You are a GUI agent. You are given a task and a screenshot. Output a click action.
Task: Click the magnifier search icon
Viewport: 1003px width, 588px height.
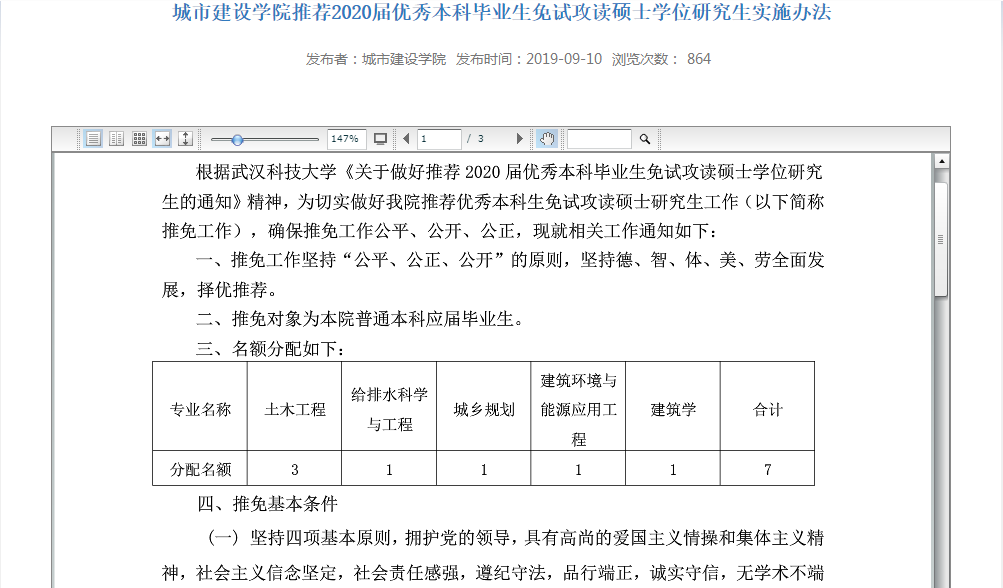coord(645,139)
